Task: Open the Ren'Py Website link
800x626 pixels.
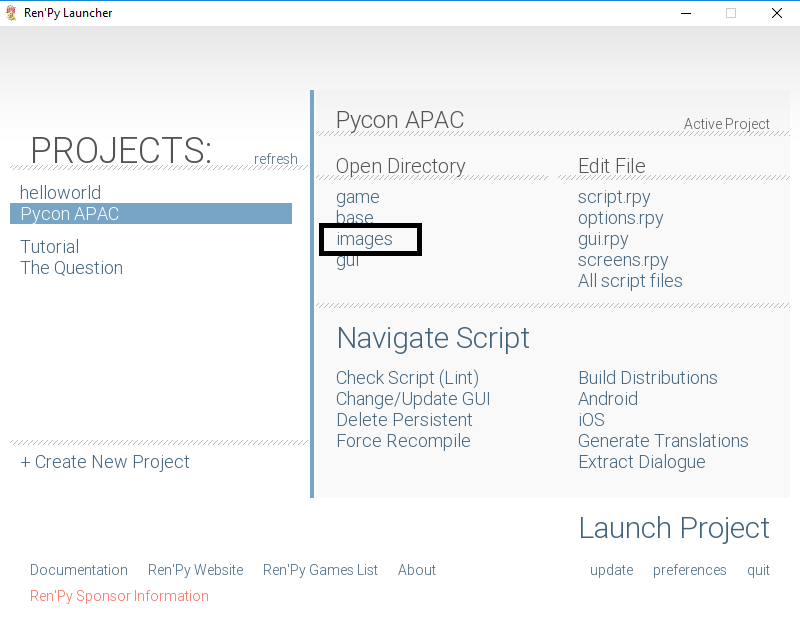Action: [195, 570]
